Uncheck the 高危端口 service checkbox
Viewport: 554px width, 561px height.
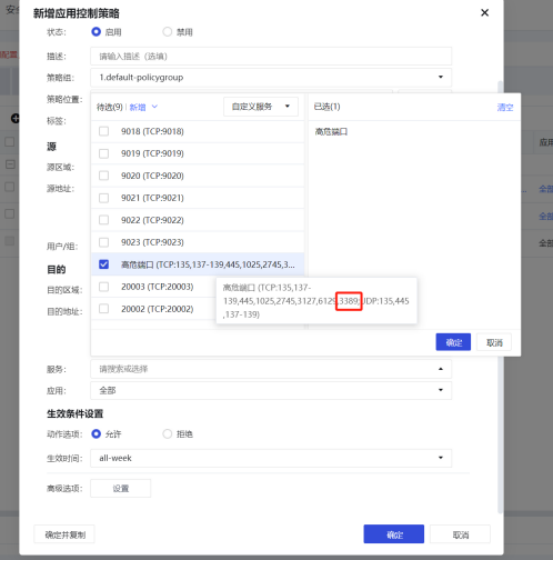tap(104, 264)
